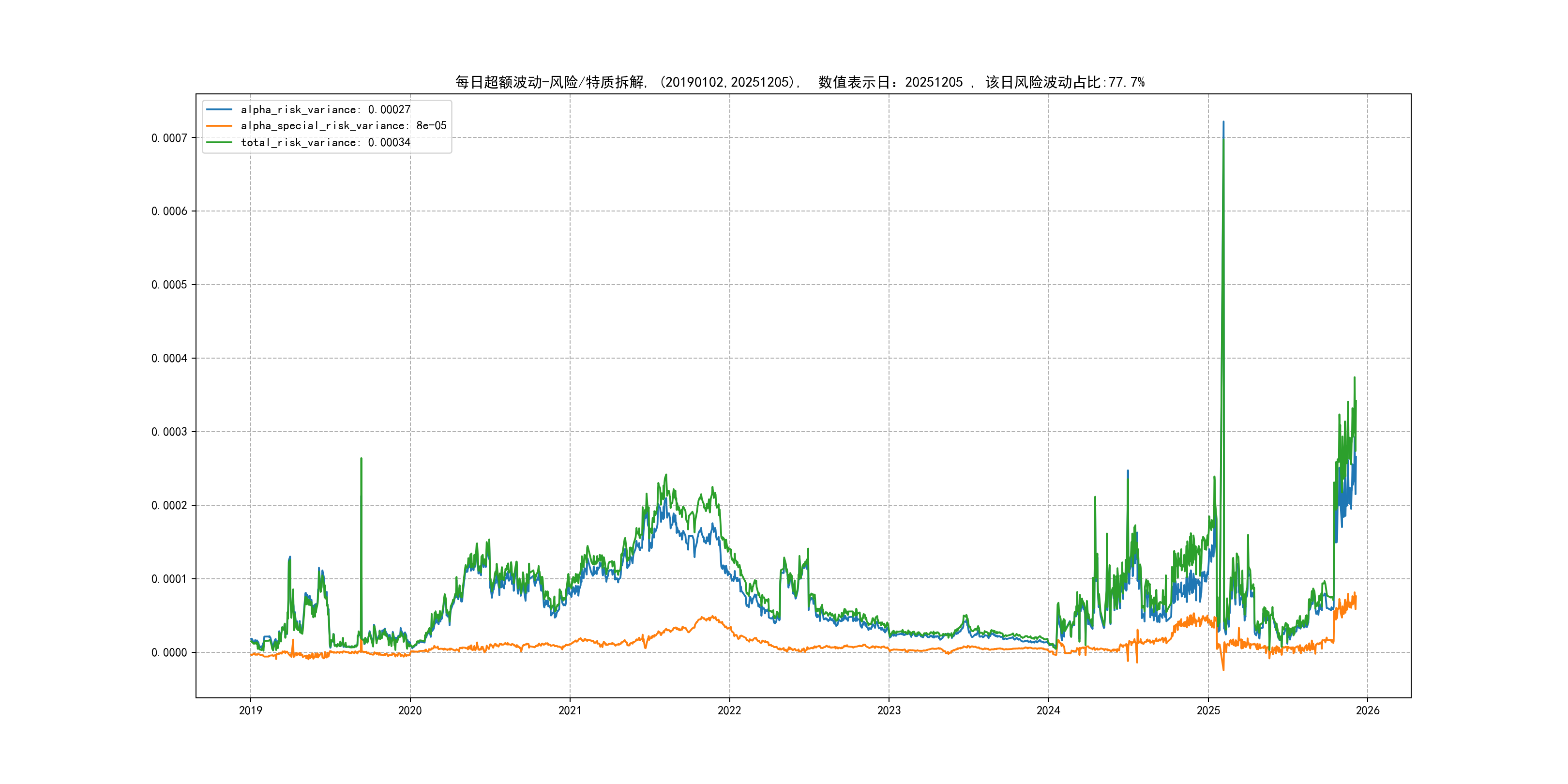Click the 0.0004 y-axis tick label
Viewport: 1568px width, 784px height.
pos(169,359)
